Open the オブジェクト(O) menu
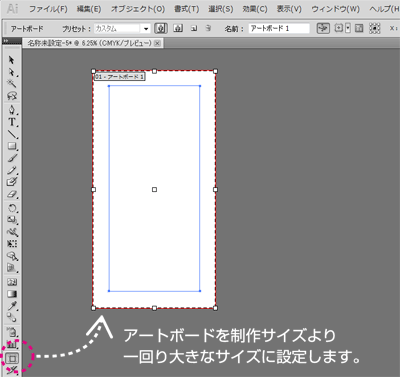Viewport: 400px width, 377px height. 138,9
